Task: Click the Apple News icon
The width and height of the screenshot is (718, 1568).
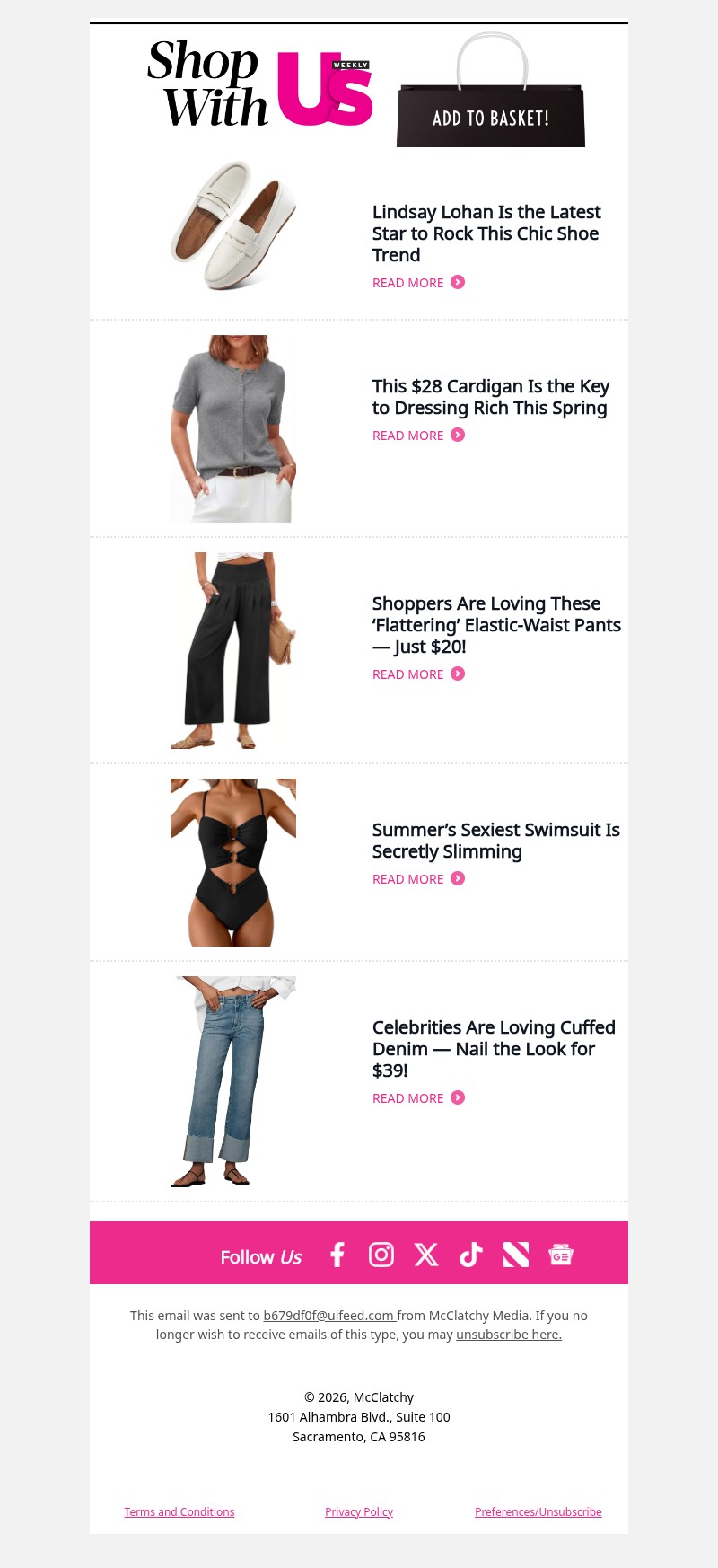Action: coord(516,1255)
